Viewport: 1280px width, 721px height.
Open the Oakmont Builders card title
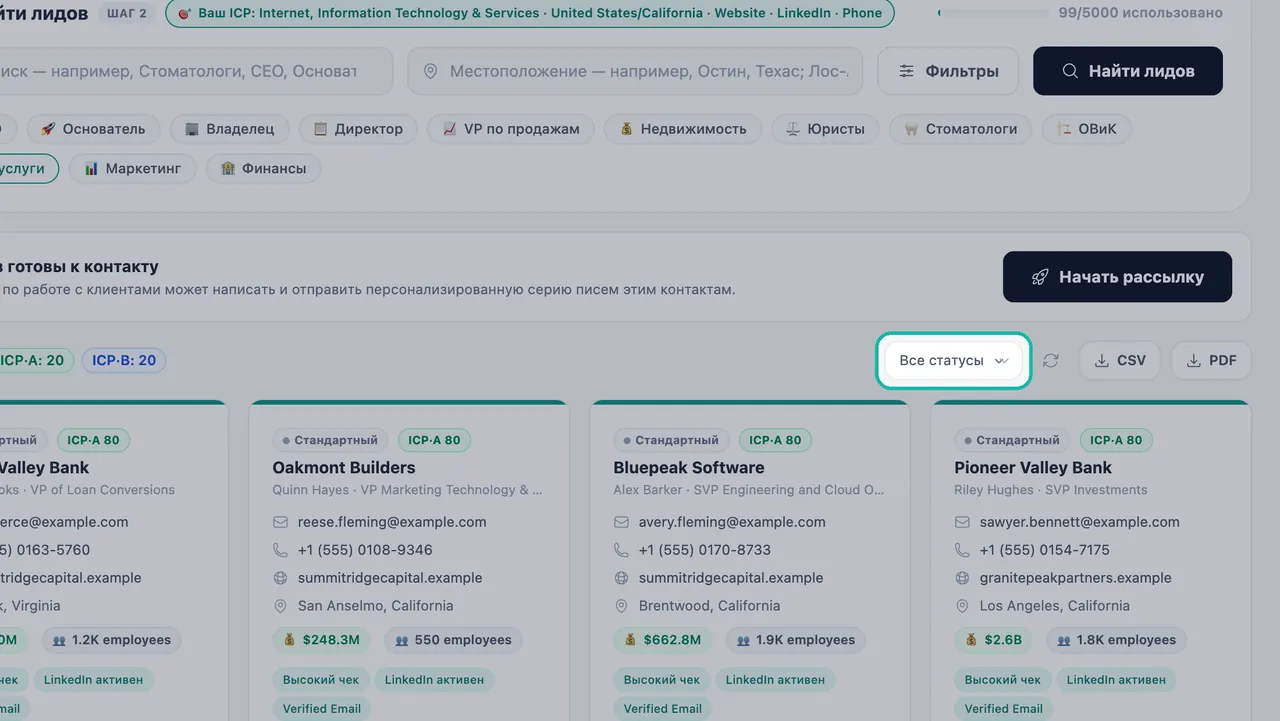pyautogui.click(x=344, y=467)
